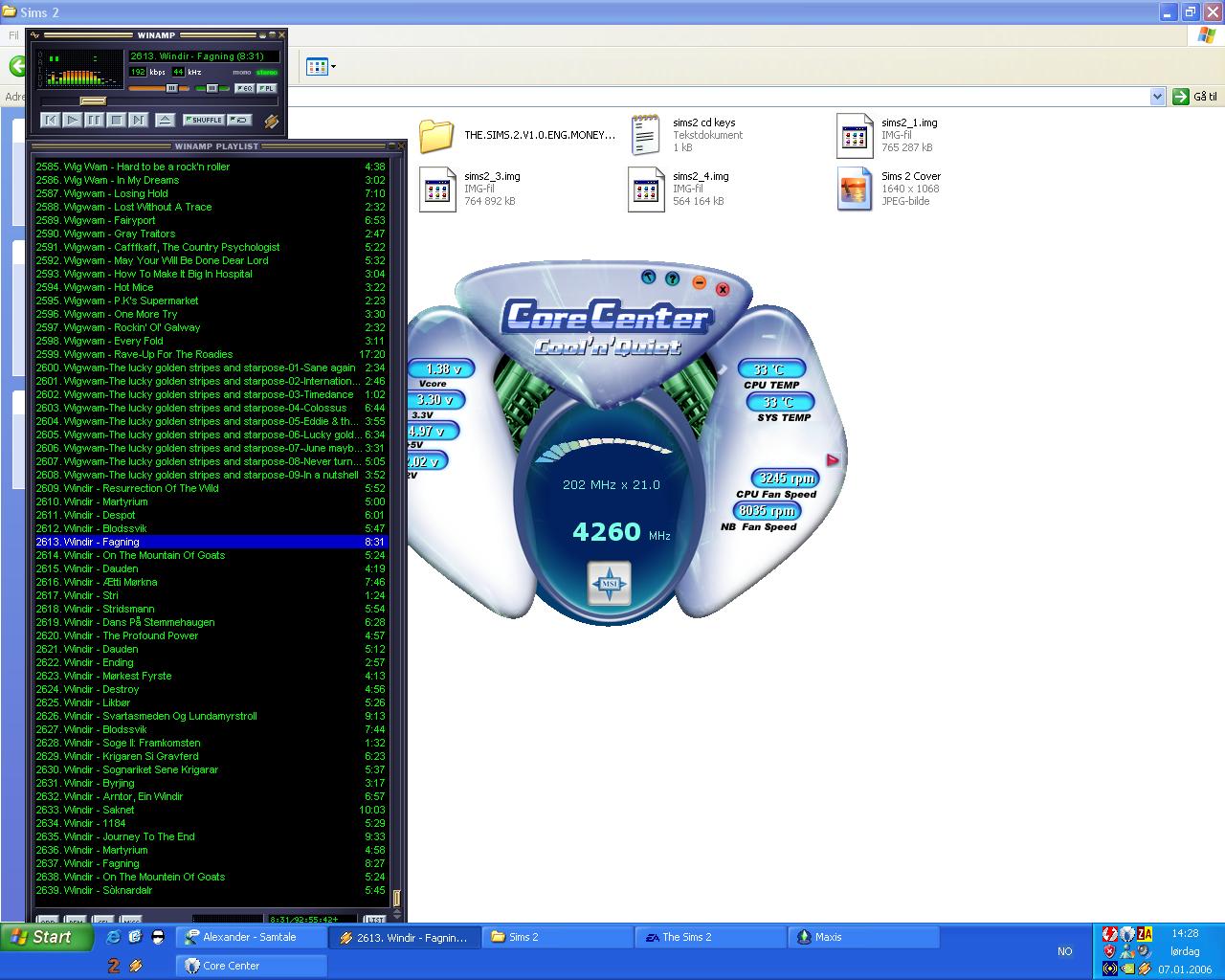The width and height of the screenshot is (1225, 980).
Task: Click playlist SEL button
Action: pos(103,921)
